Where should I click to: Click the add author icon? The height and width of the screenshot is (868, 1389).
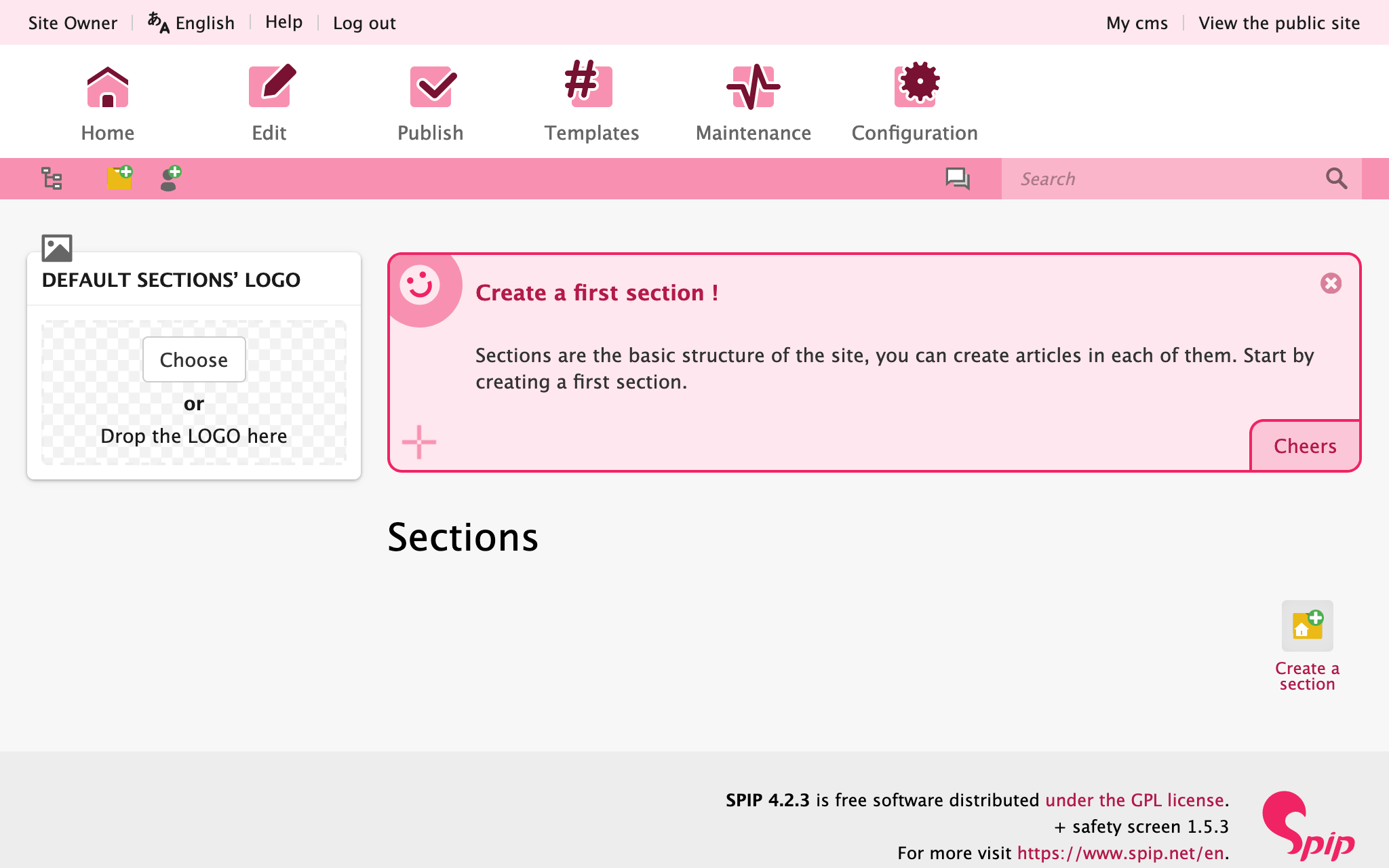pyautogui.click(x=170, y=178)
